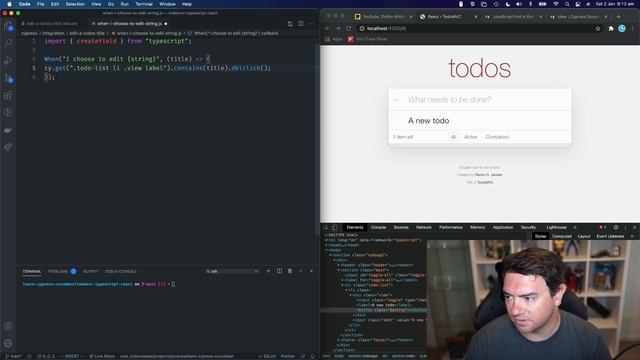
Task: Open the Run and Debug view with badge
Action: [x=8, y=78]
